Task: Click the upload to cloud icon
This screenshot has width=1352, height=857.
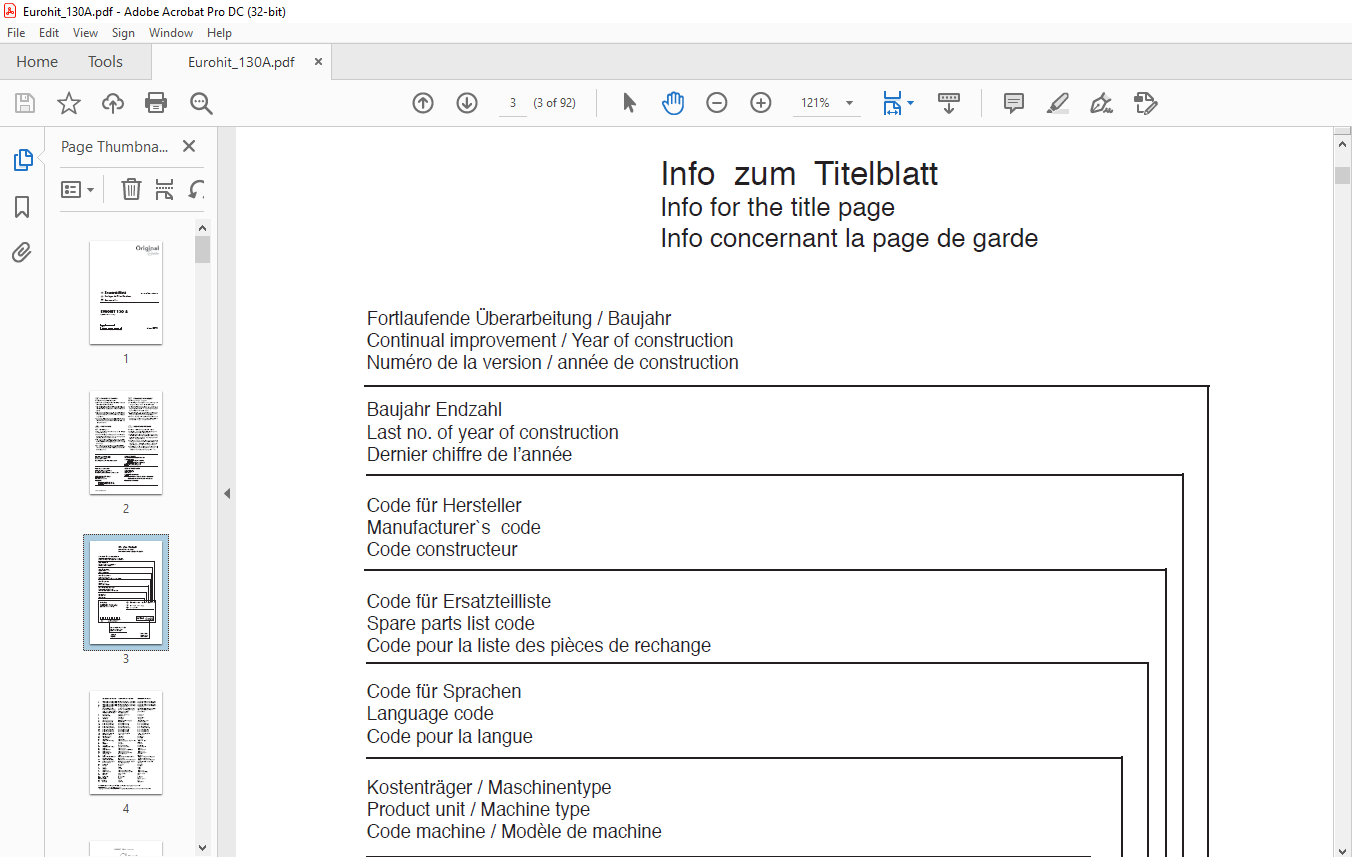Action: tap(112, 103)
